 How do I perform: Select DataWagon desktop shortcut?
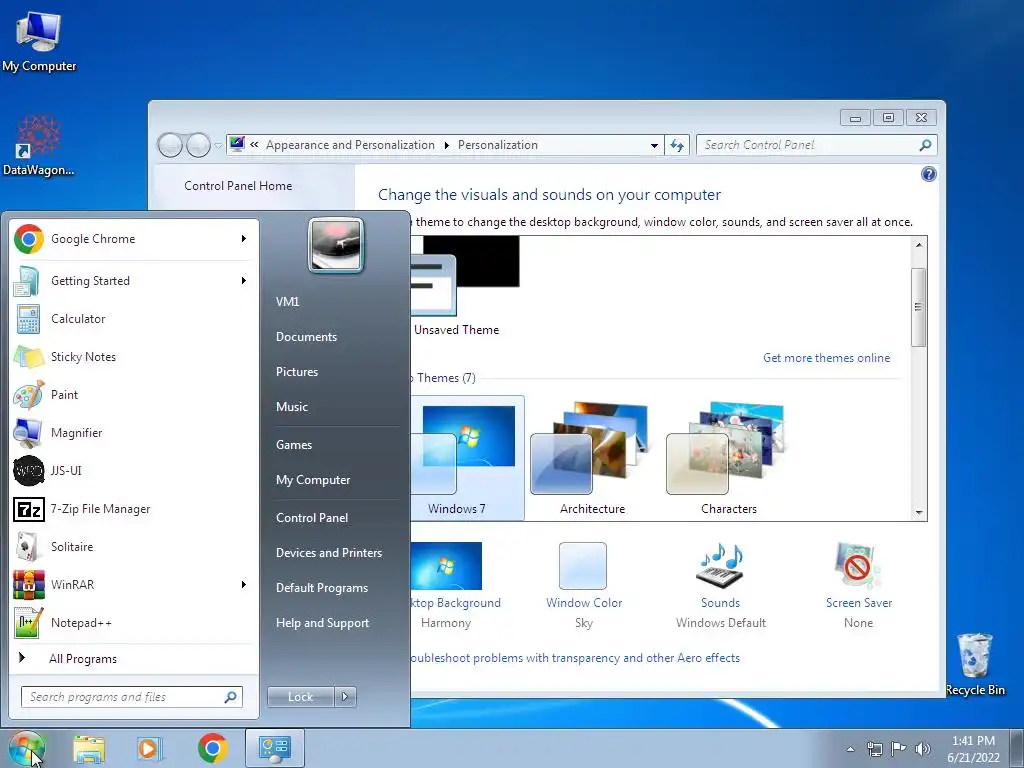(39, 145)
